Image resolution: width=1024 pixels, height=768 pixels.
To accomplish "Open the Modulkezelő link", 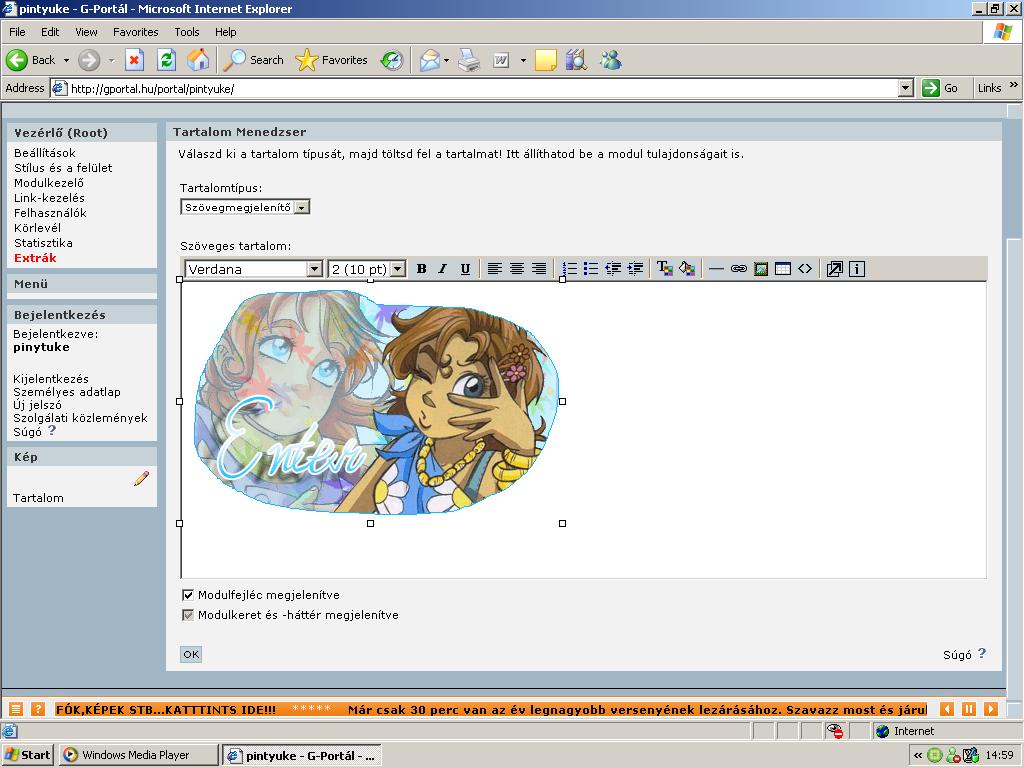I will [x=49, y=183].
